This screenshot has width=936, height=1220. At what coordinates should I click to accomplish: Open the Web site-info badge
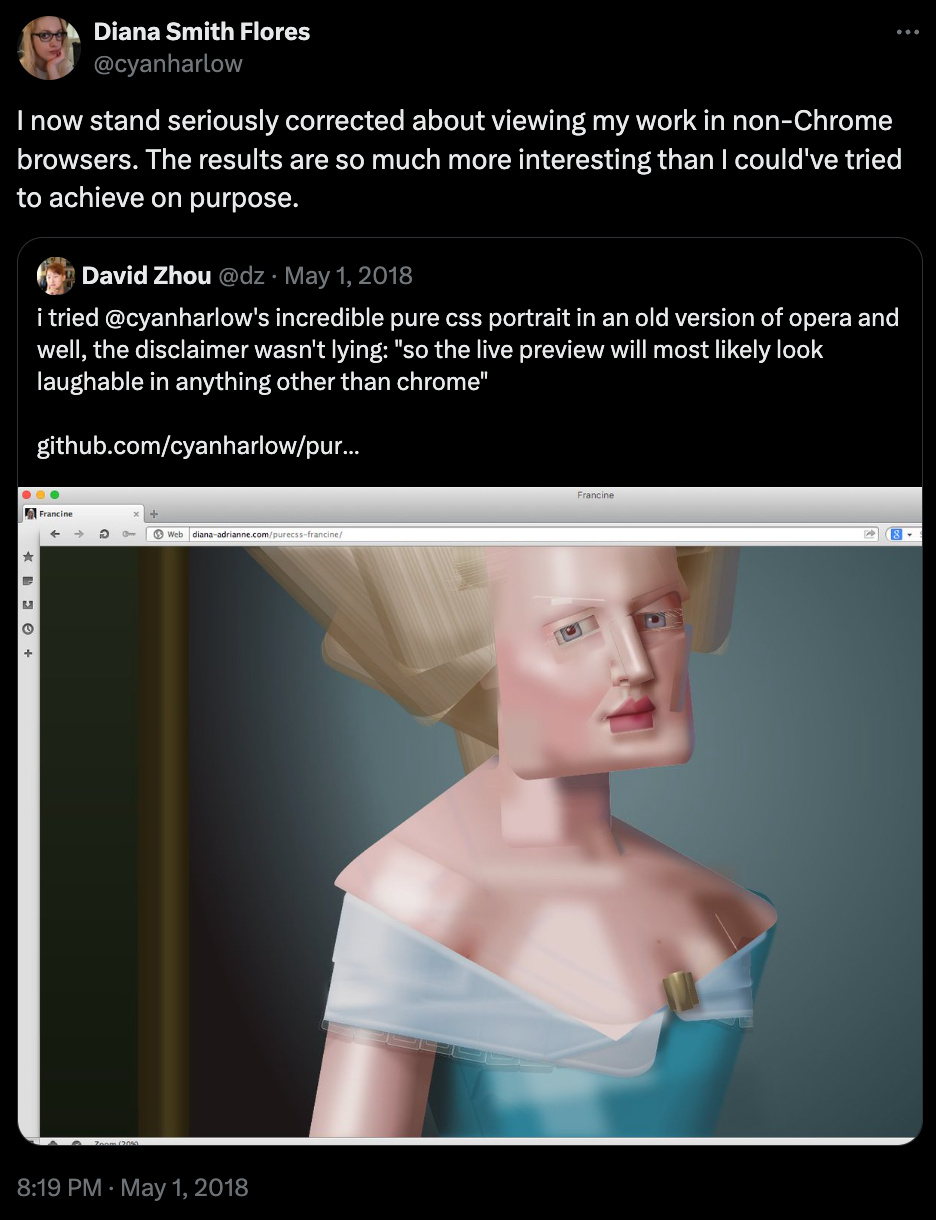[168, 535]
